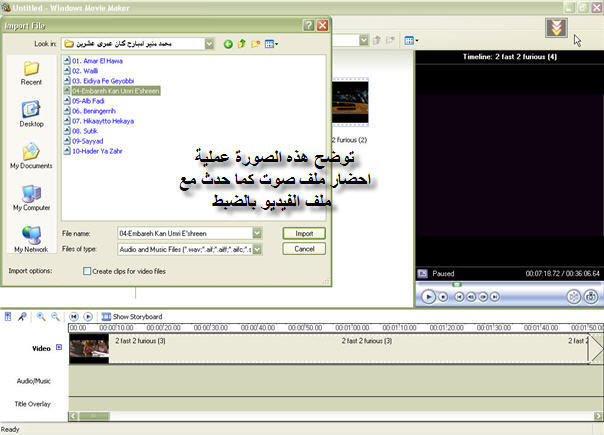
Task: Expand the Files of type dropdown
Action: 257,249
